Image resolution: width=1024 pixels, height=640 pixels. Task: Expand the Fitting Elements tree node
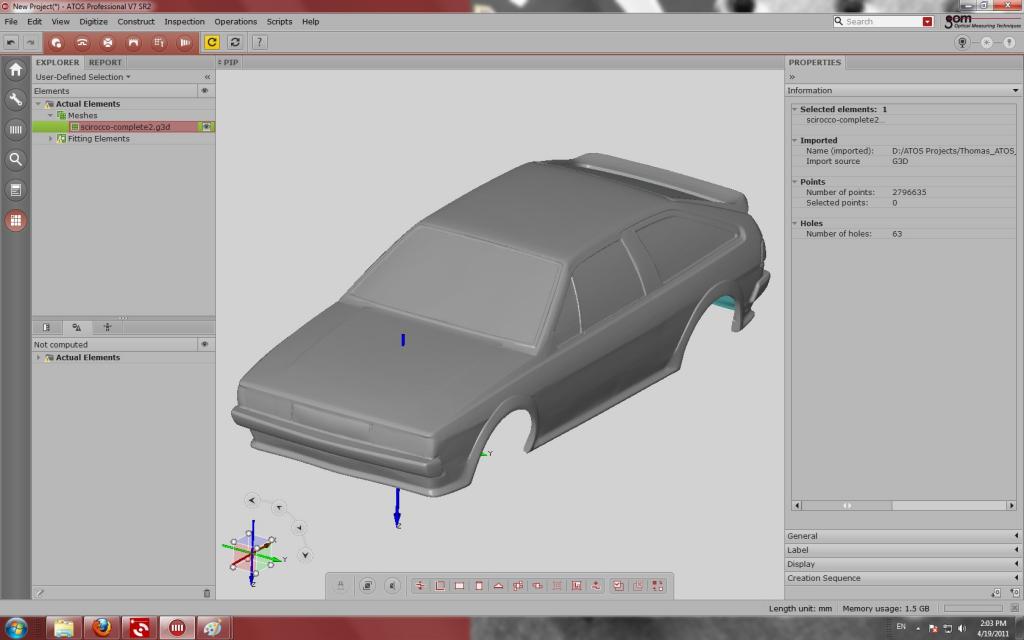tap(51, 139)
